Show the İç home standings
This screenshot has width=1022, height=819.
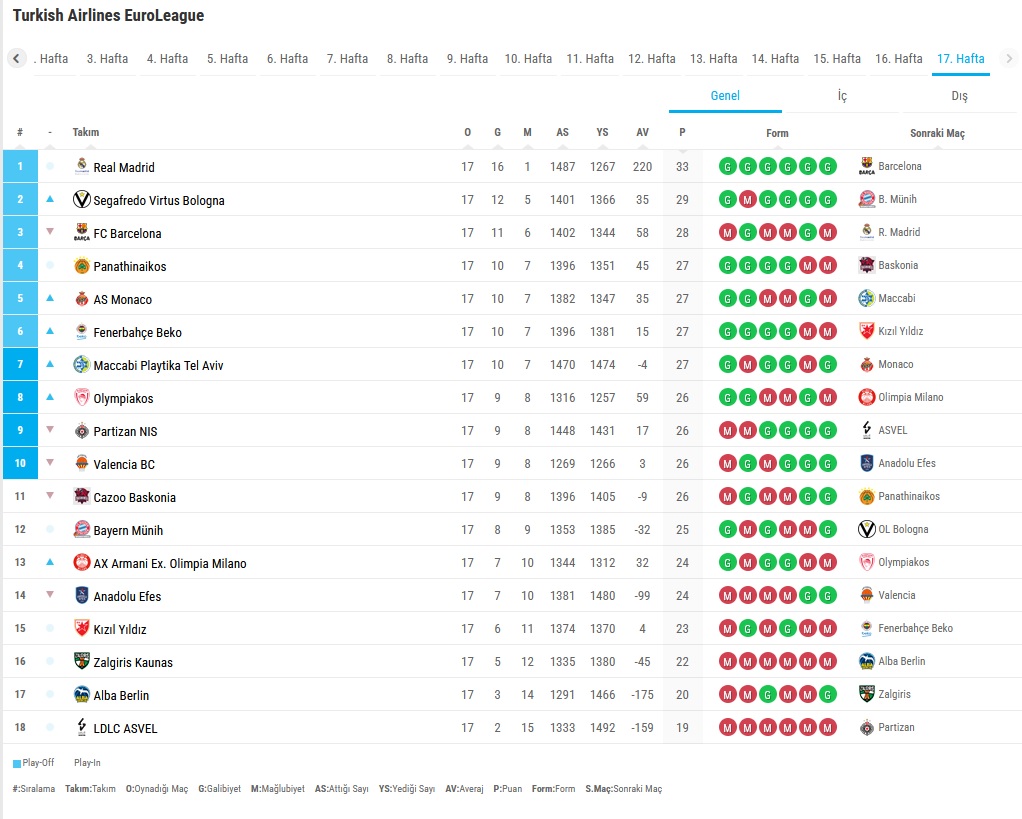[x=842, y=96]
